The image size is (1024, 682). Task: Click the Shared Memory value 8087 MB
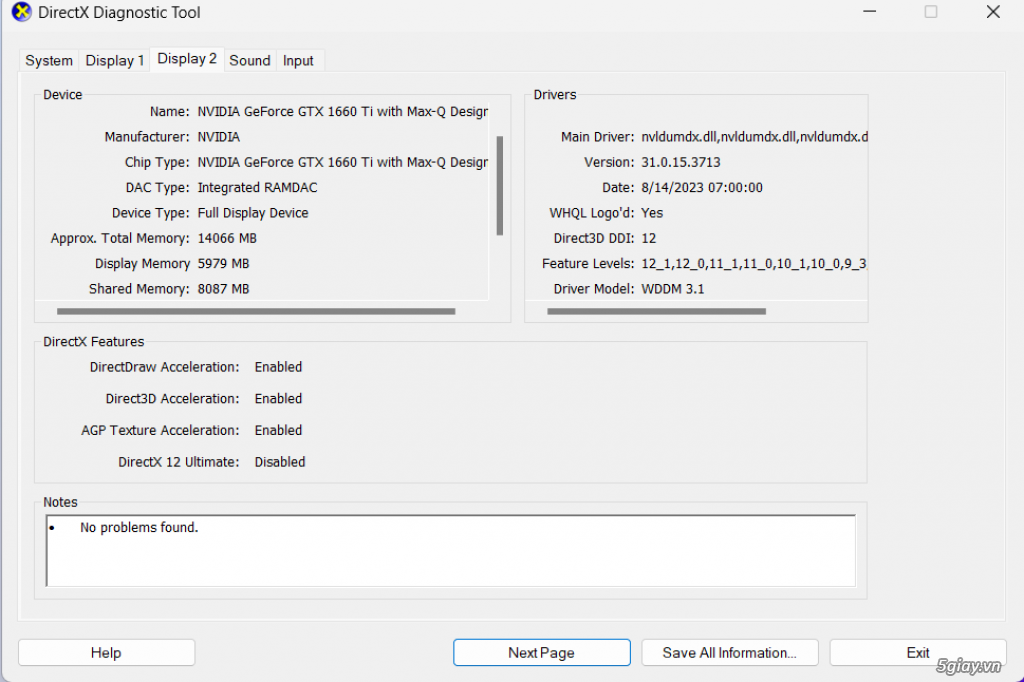[x=223, y=289]
